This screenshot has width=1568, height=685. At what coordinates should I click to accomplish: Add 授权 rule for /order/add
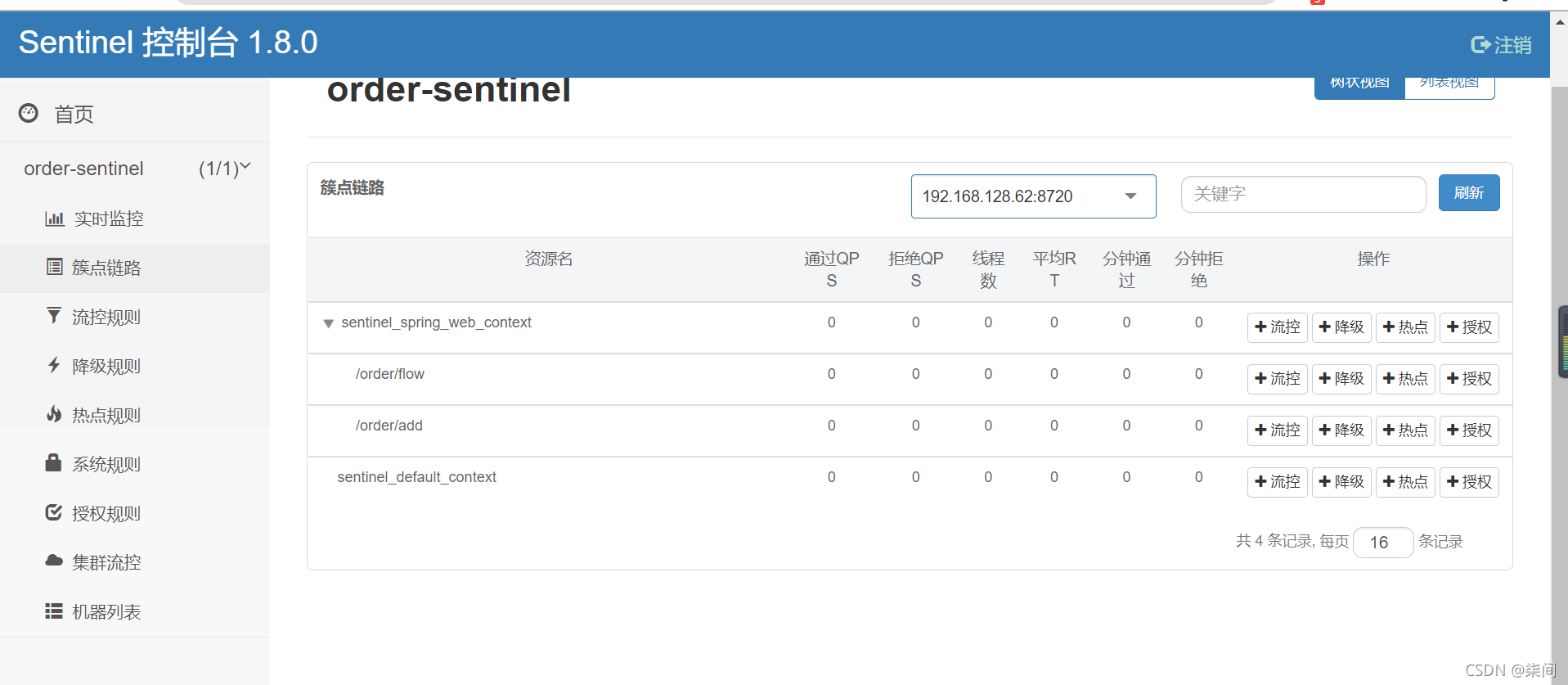coord(1469,430)
